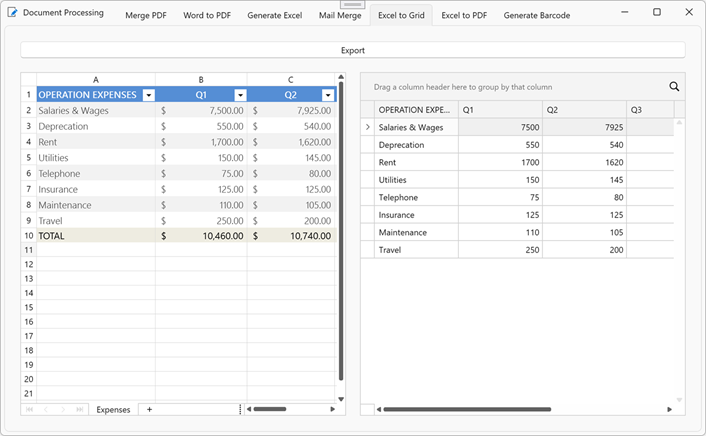706x436 pixels.
Task: Select Deprecation cell in spreadsheet
Action: click(96, 126)
